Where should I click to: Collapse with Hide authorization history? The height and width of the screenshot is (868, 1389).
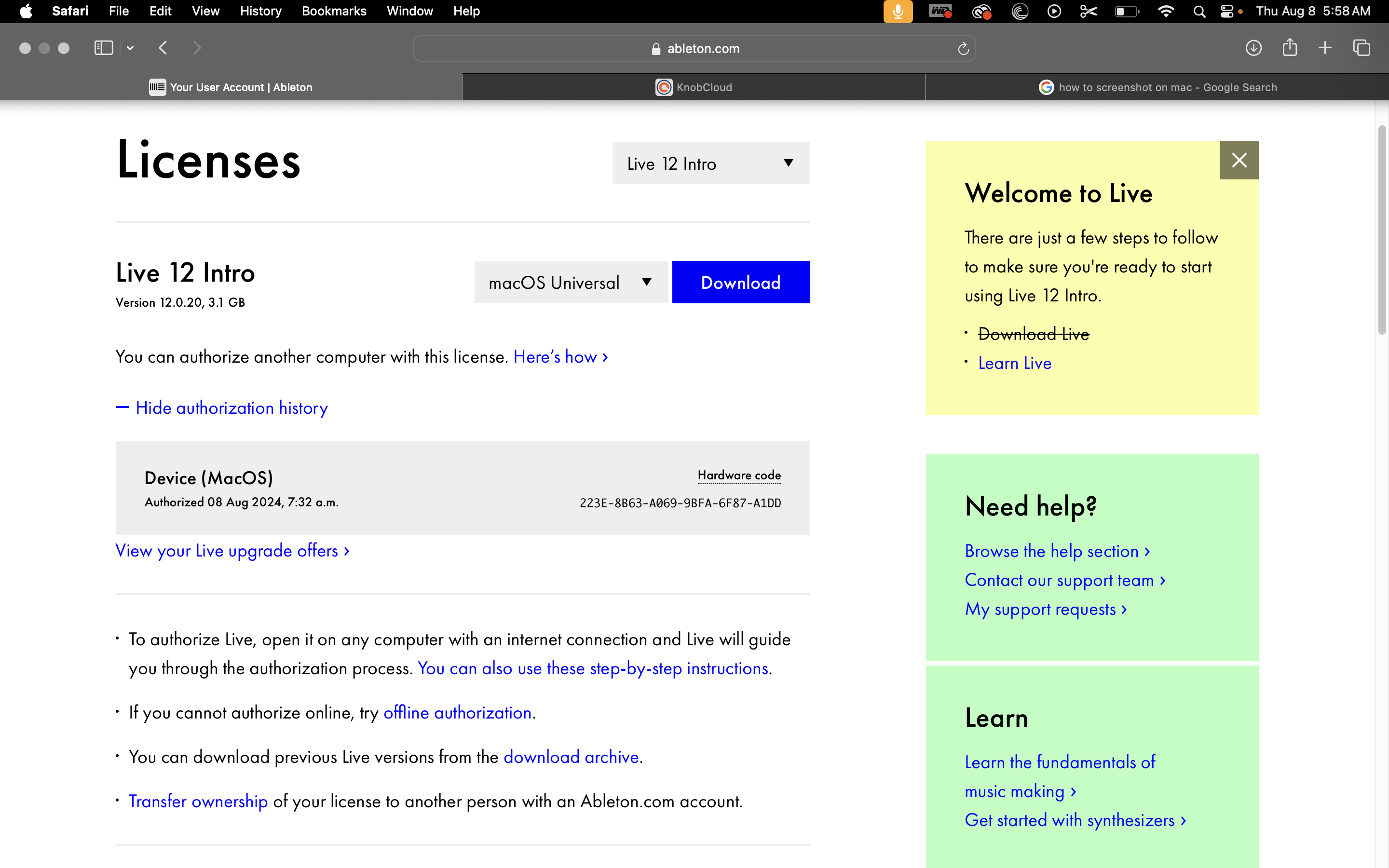pos(221,407)
